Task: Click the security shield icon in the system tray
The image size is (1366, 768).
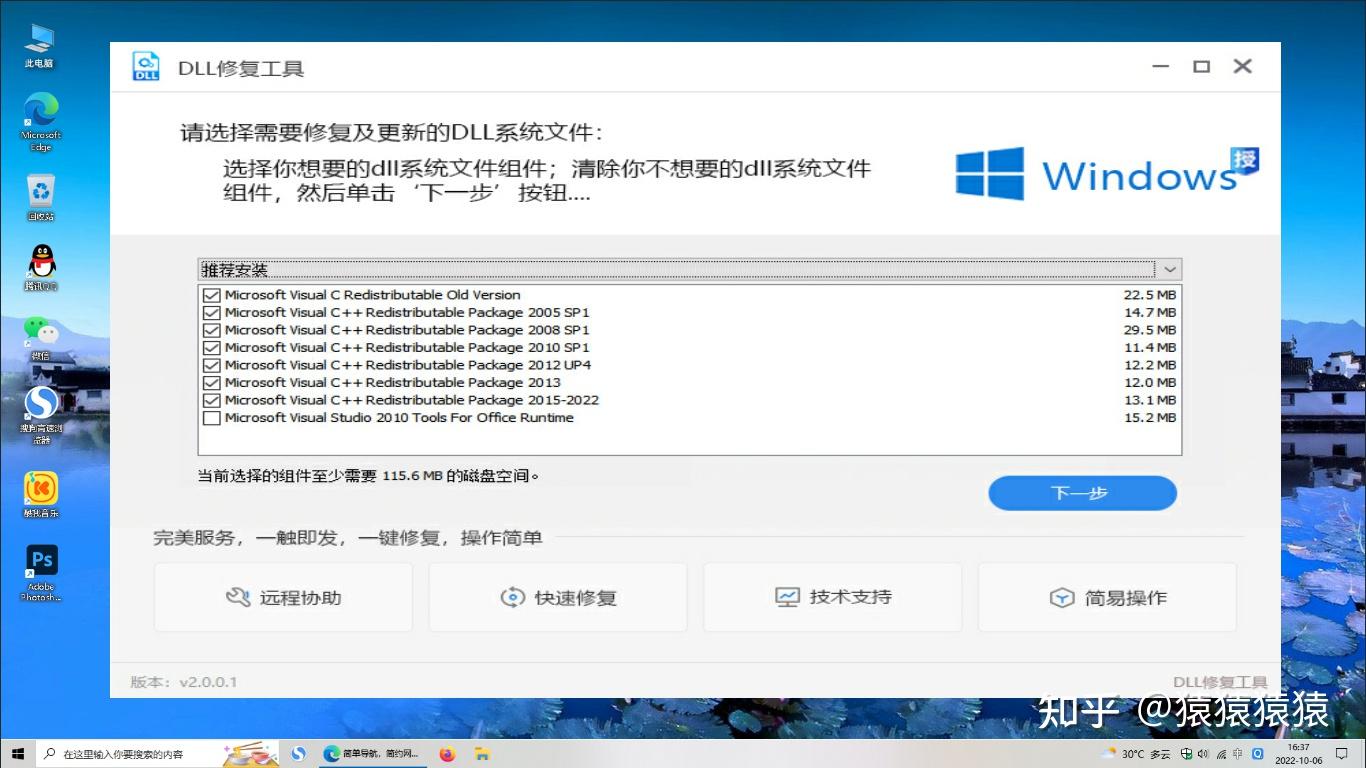Action: [1186, 754]
